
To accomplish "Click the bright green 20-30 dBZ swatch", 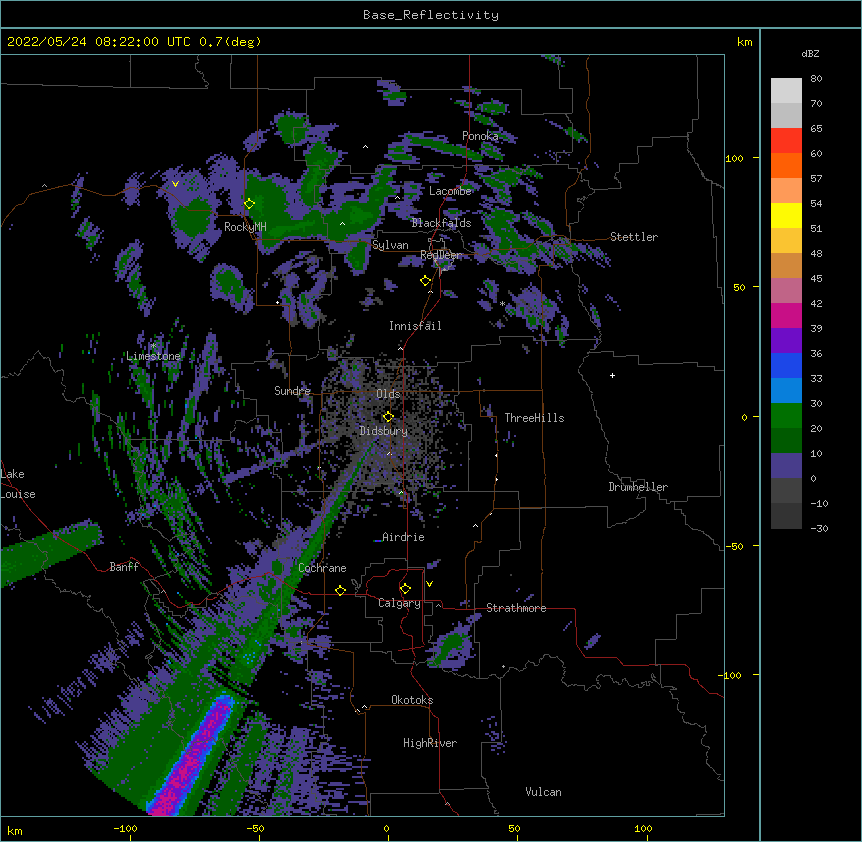I will 786,416.
